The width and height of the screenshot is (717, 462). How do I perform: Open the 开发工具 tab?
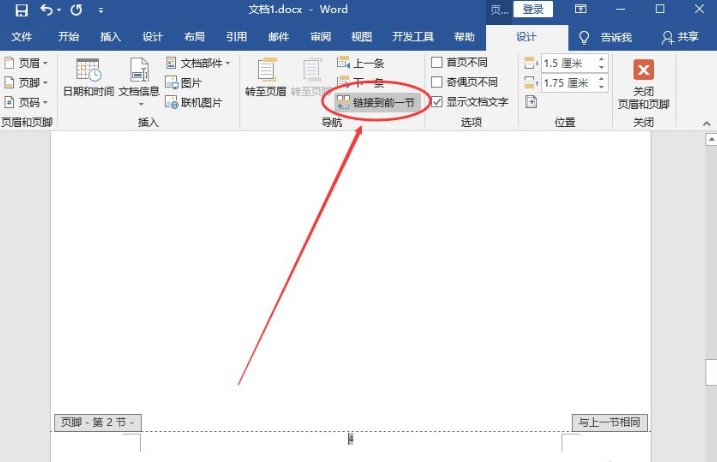point(413,37)
